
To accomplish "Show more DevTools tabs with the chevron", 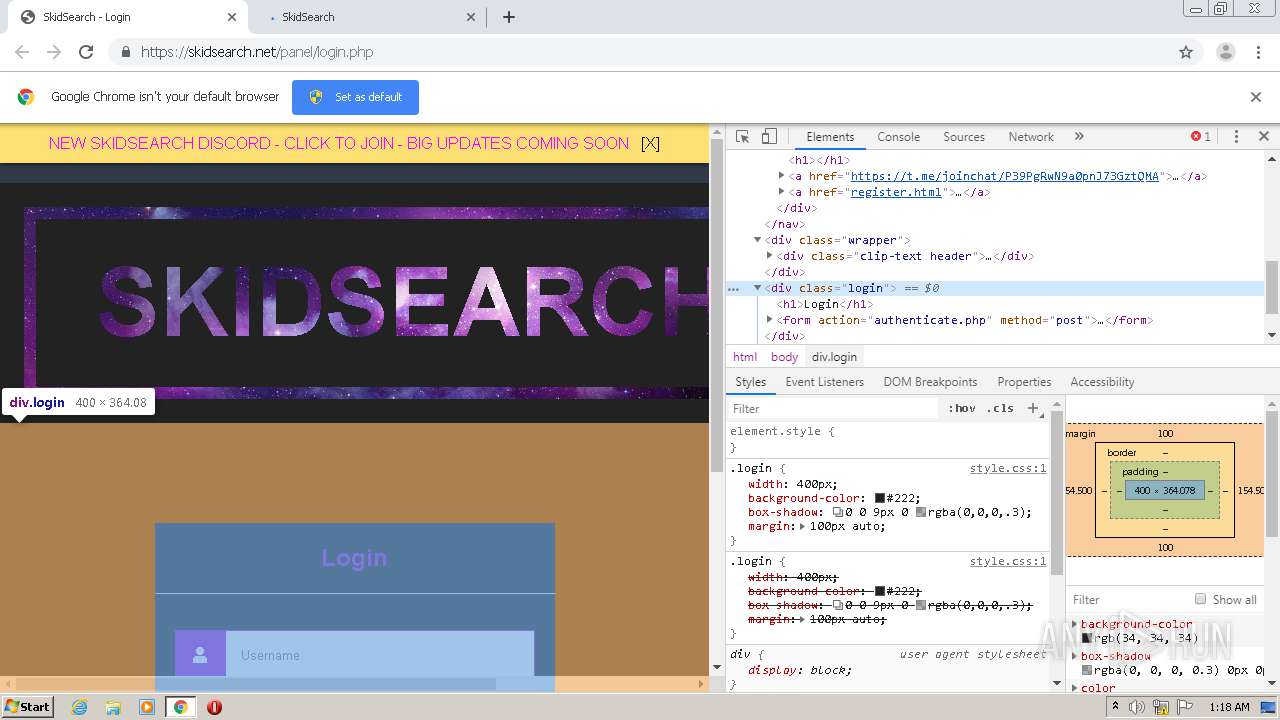I will coord(1079,137).
